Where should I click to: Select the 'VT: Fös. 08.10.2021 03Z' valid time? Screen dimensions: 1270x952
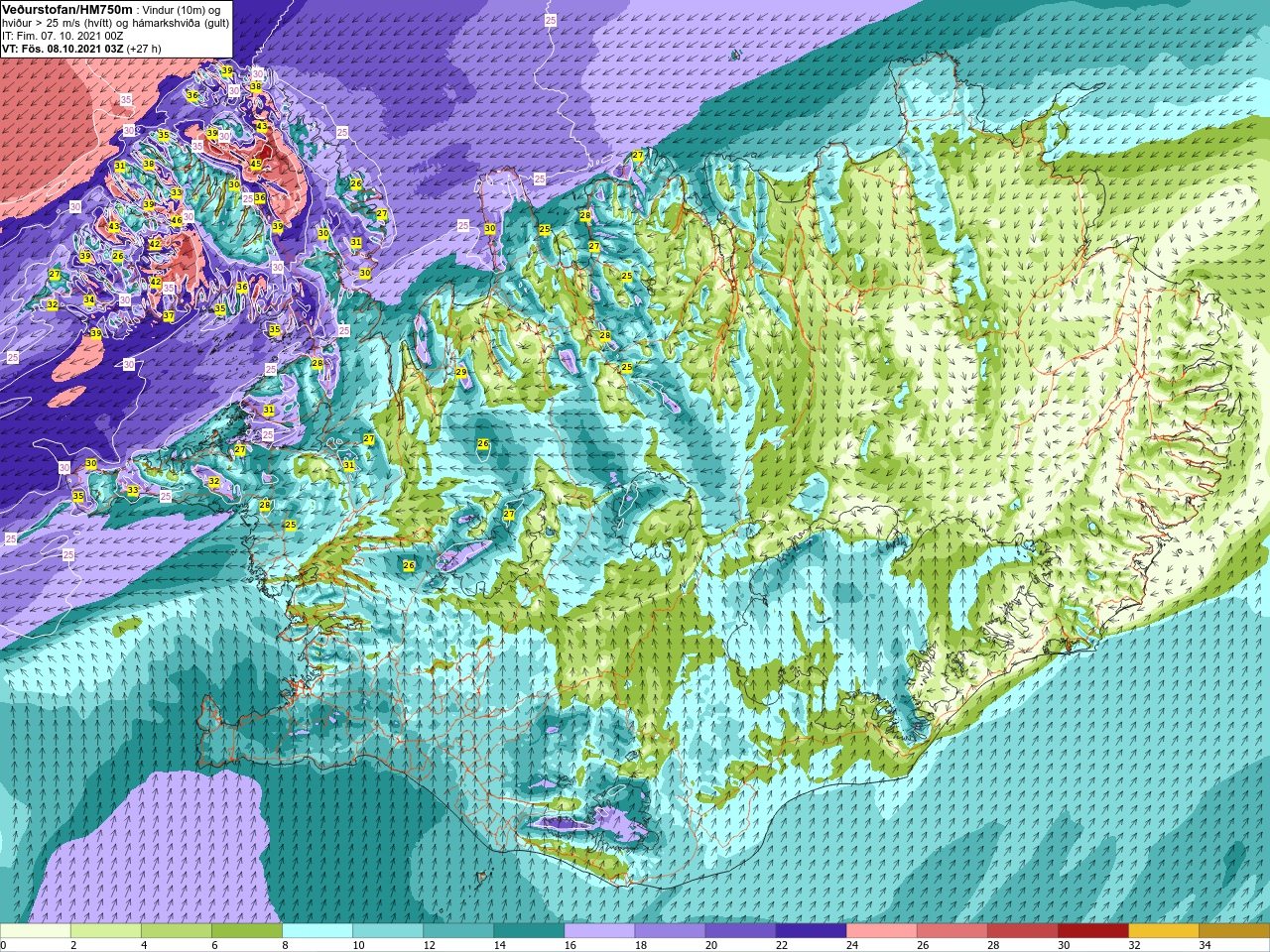point(63,49)
